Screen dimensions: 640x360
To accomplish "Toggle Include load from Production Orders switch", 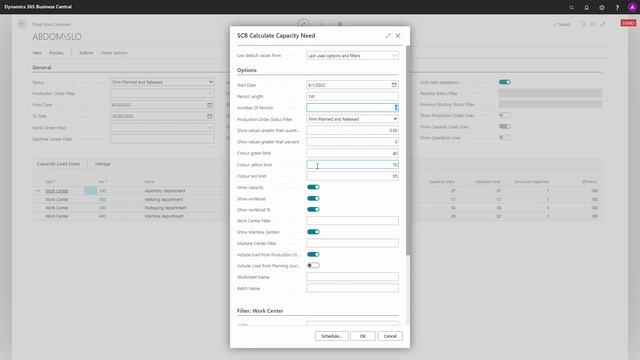I will (313, 254).
